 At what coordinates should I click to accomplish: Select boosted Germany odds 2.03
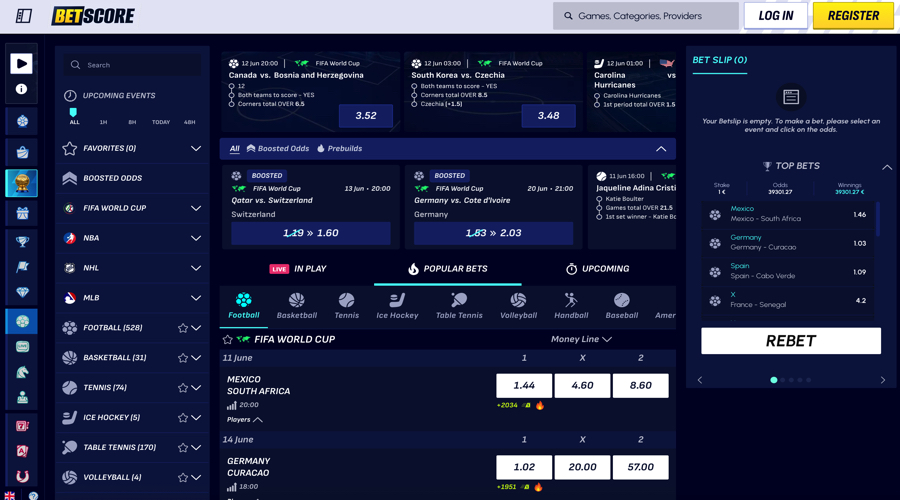493,233
